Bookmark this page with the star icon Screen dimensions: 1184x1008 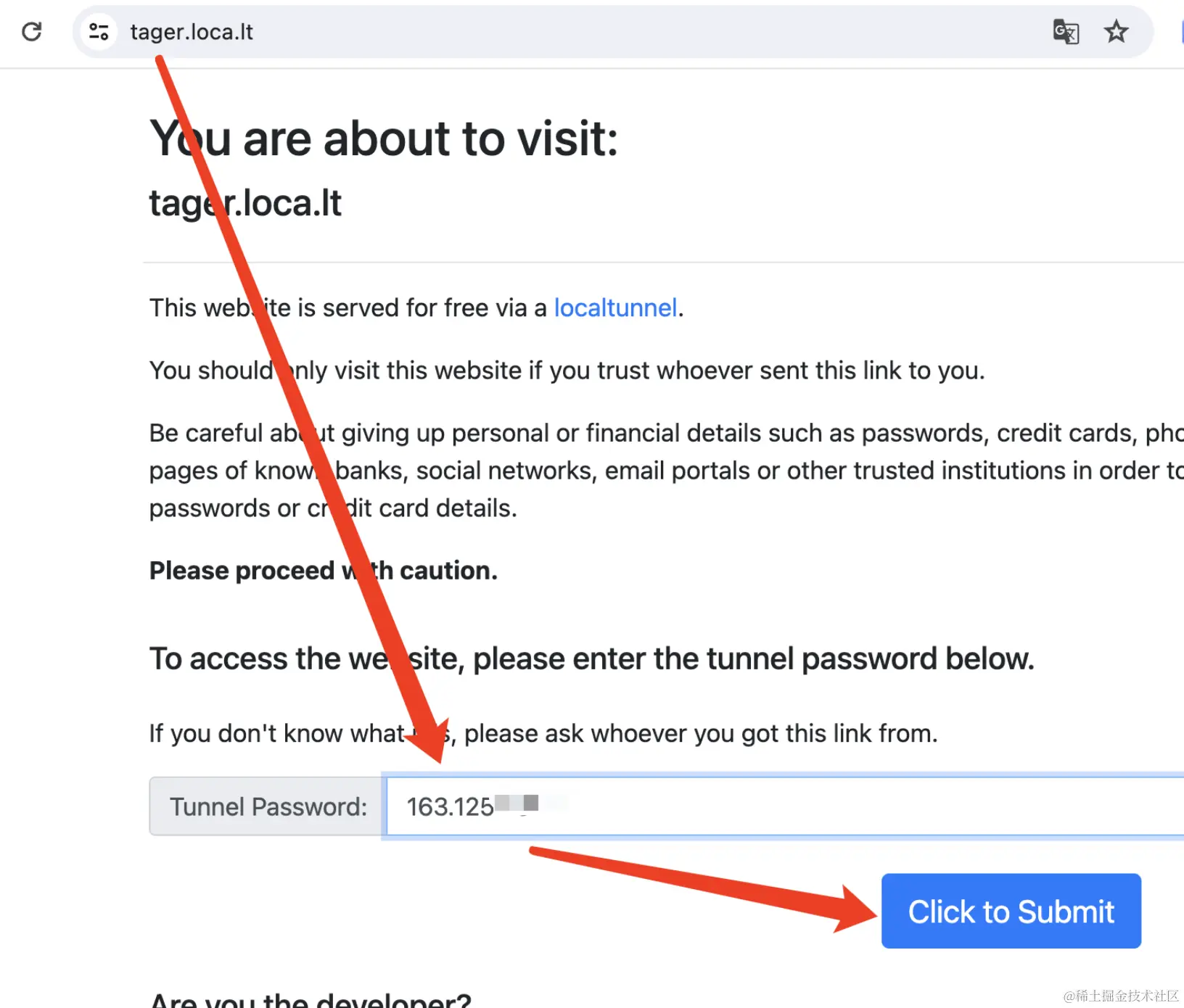coord(1116,32)
